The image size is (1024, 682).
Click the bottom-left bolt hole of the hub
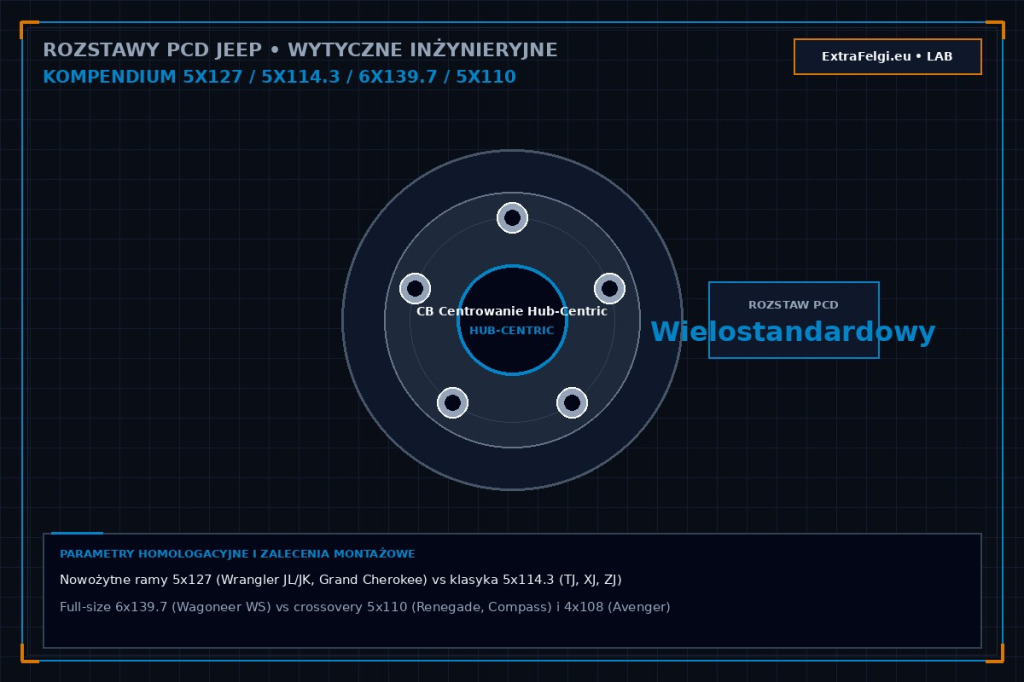pyautogui.click(x=453, y=402)
